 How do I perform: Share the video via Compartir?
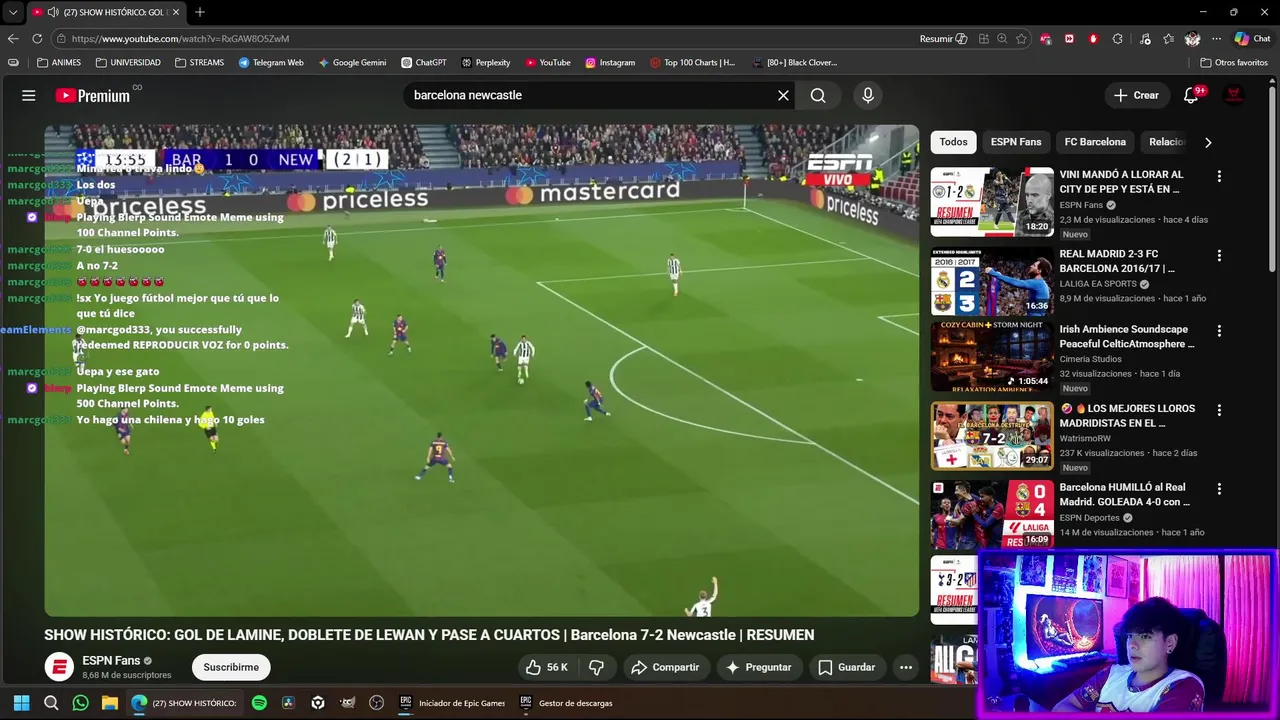click(665, 667)
